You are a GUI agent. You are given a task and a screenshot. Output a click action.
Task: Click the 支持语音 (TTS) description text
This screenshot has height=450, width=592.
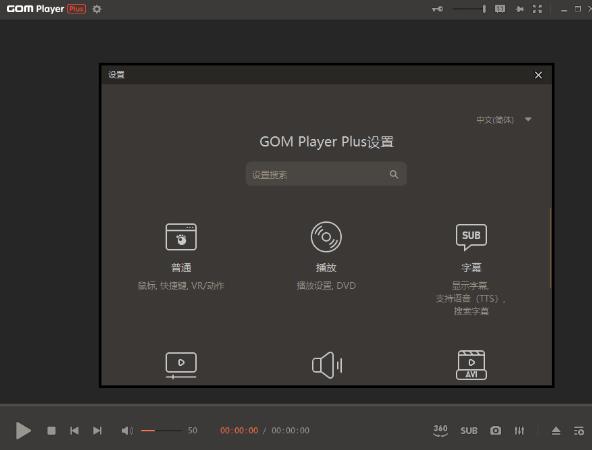(471, 298)
